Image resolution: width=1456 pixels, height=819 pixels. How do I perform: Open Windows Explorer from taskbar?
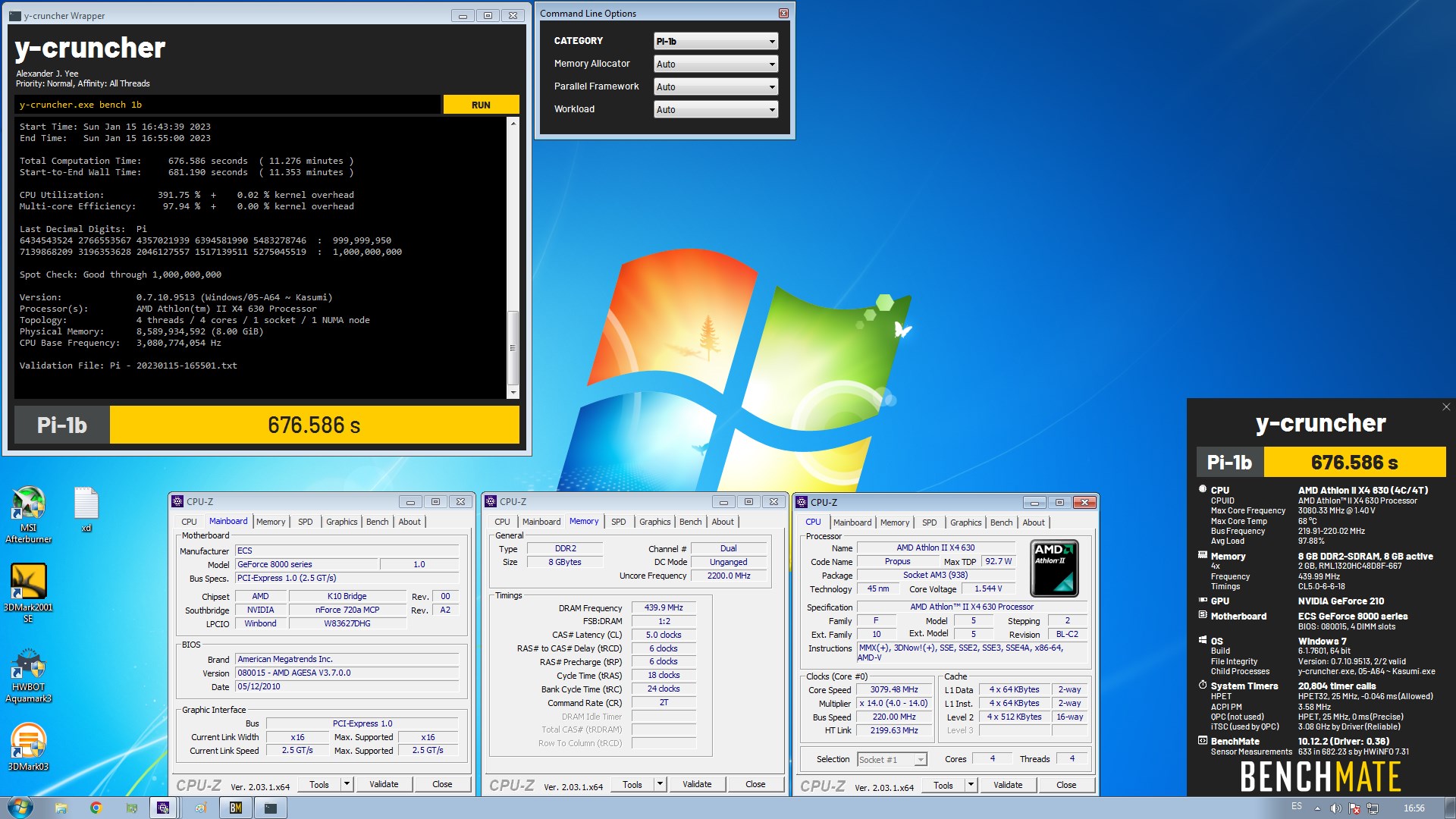[x=61, y=808]
